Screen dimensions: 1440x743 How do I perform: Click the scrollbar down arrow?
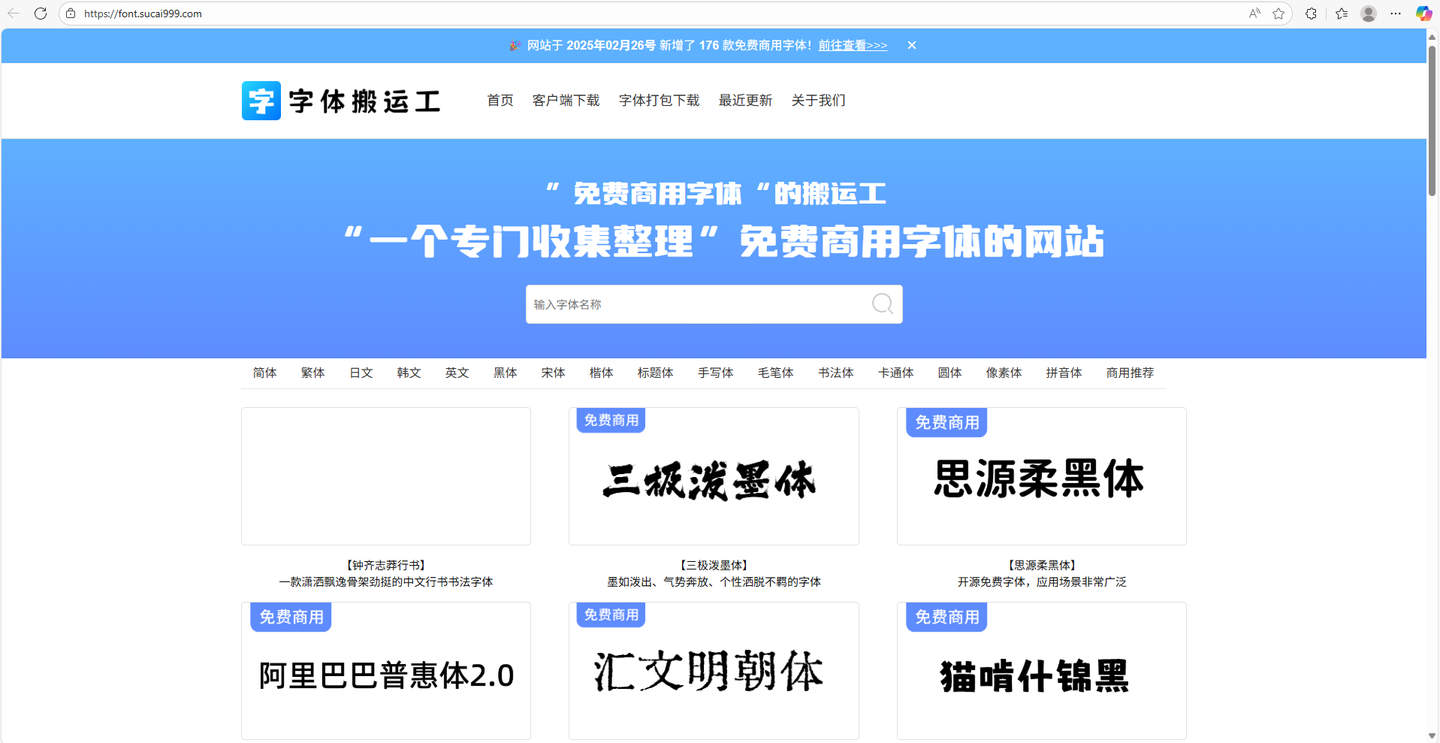[x=1432, y=736]
